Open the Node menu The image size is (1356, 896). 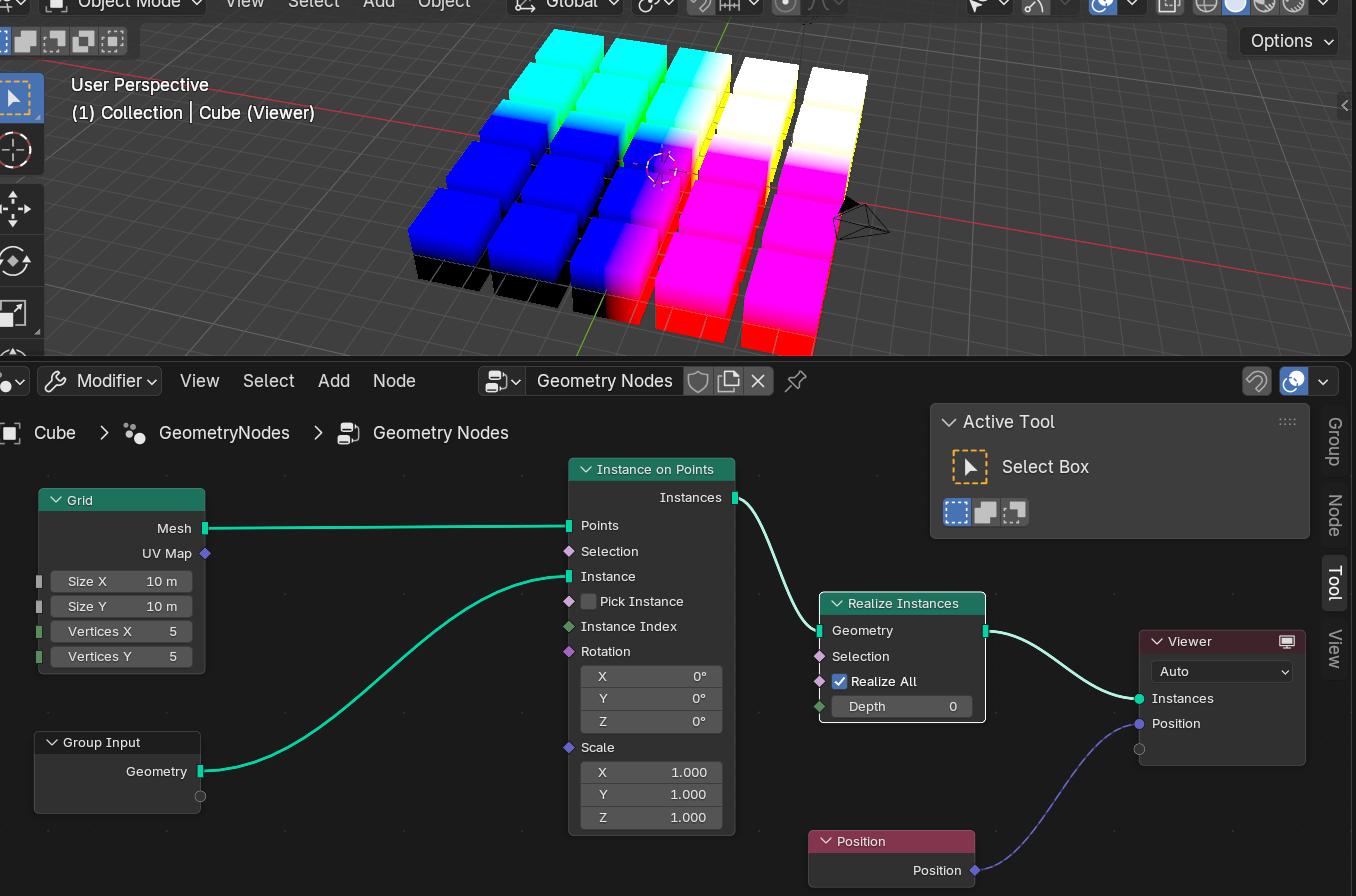coord(394,381)
